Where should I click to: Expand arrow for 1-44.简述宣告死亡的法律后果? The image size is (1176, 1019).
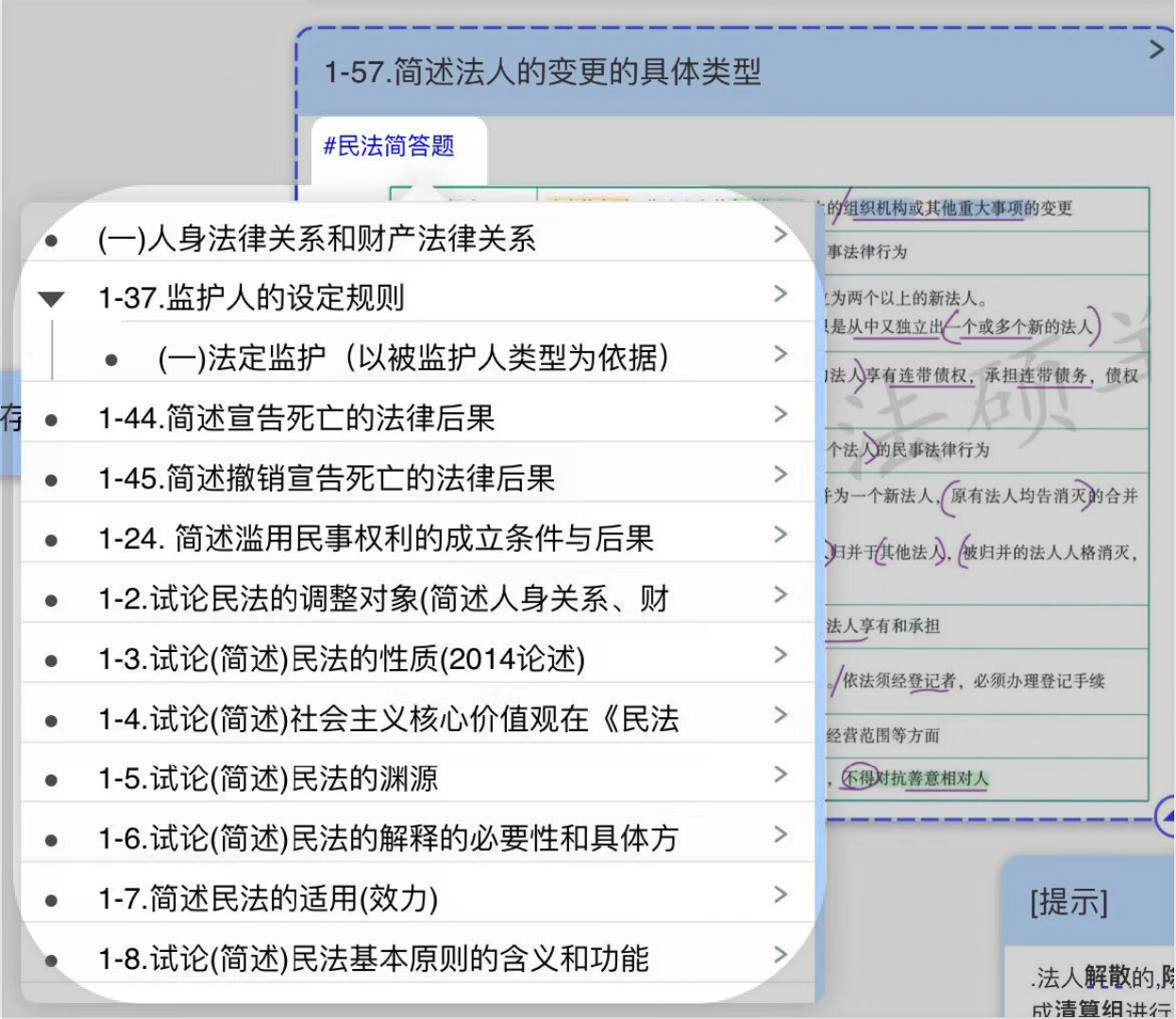[780, 414]
